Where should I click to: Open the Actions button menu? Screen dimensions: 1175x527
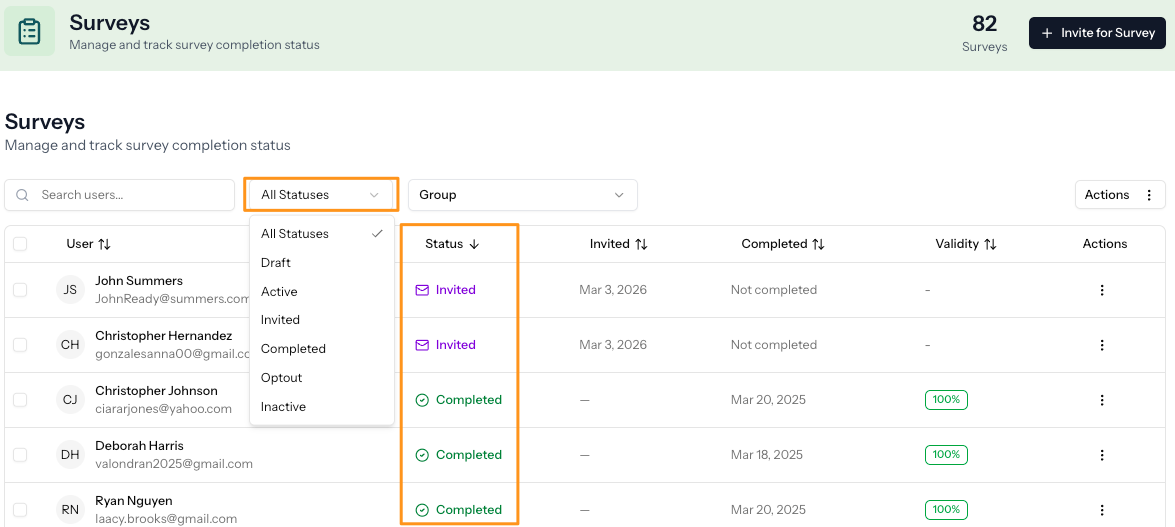(1120, 195)
